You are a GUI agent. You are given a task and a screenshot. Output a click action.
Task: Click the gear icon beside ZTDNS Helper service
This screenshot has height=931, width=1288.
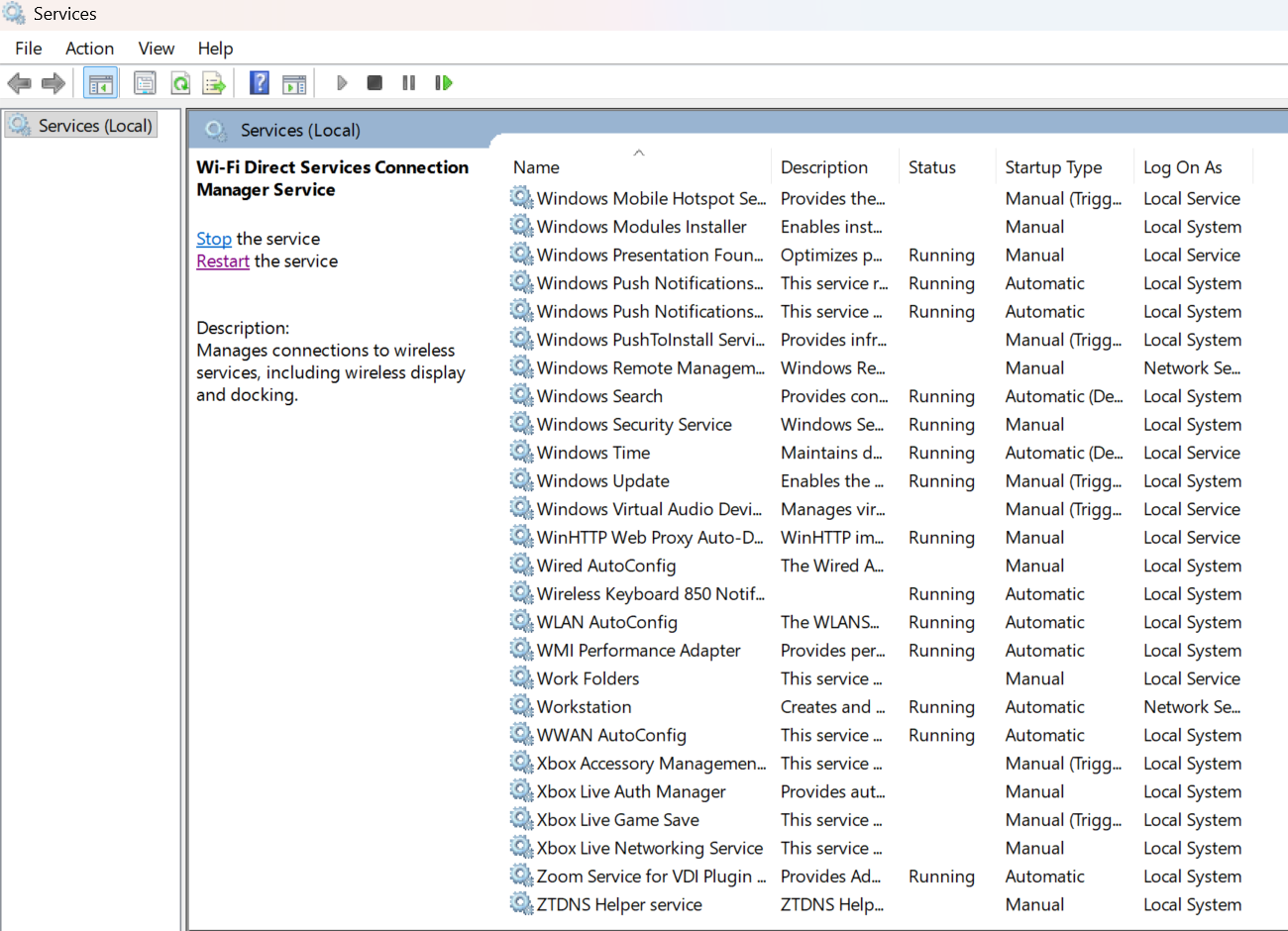tap(521, 904)
